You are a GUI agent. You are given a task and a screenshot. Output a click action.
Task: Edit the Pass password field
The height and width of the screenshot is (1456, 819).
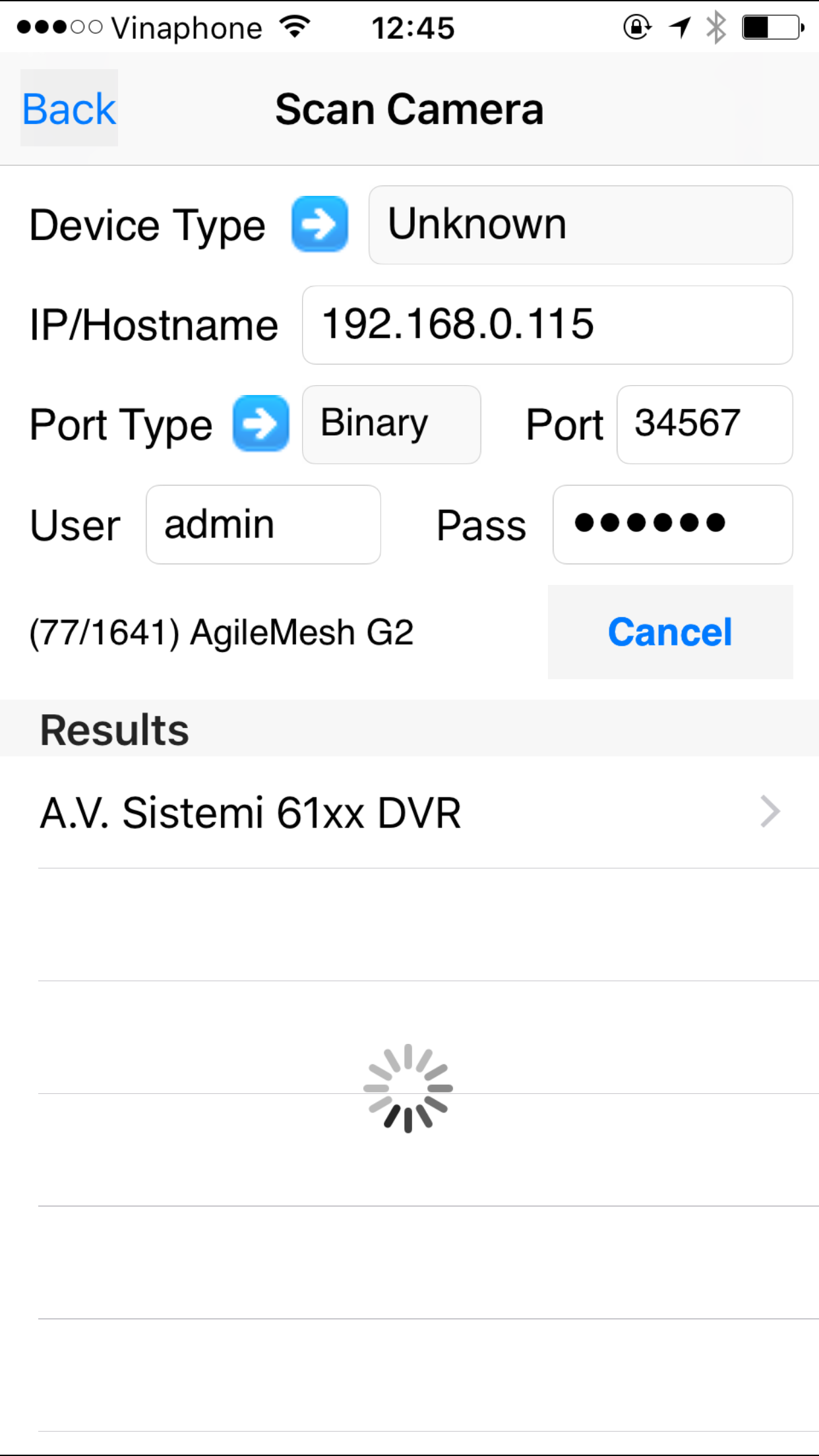point(673,525)
